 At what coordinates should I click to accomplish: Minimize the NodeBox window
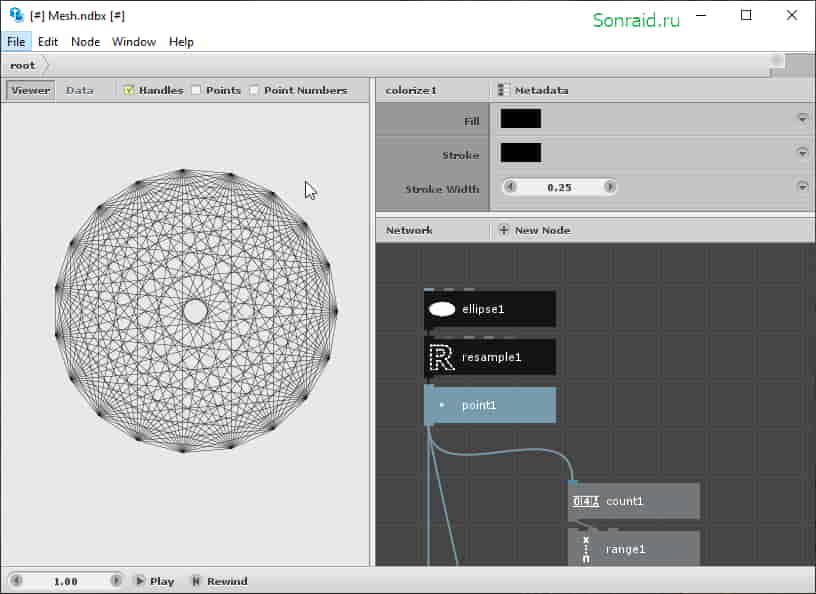[701, 15]
